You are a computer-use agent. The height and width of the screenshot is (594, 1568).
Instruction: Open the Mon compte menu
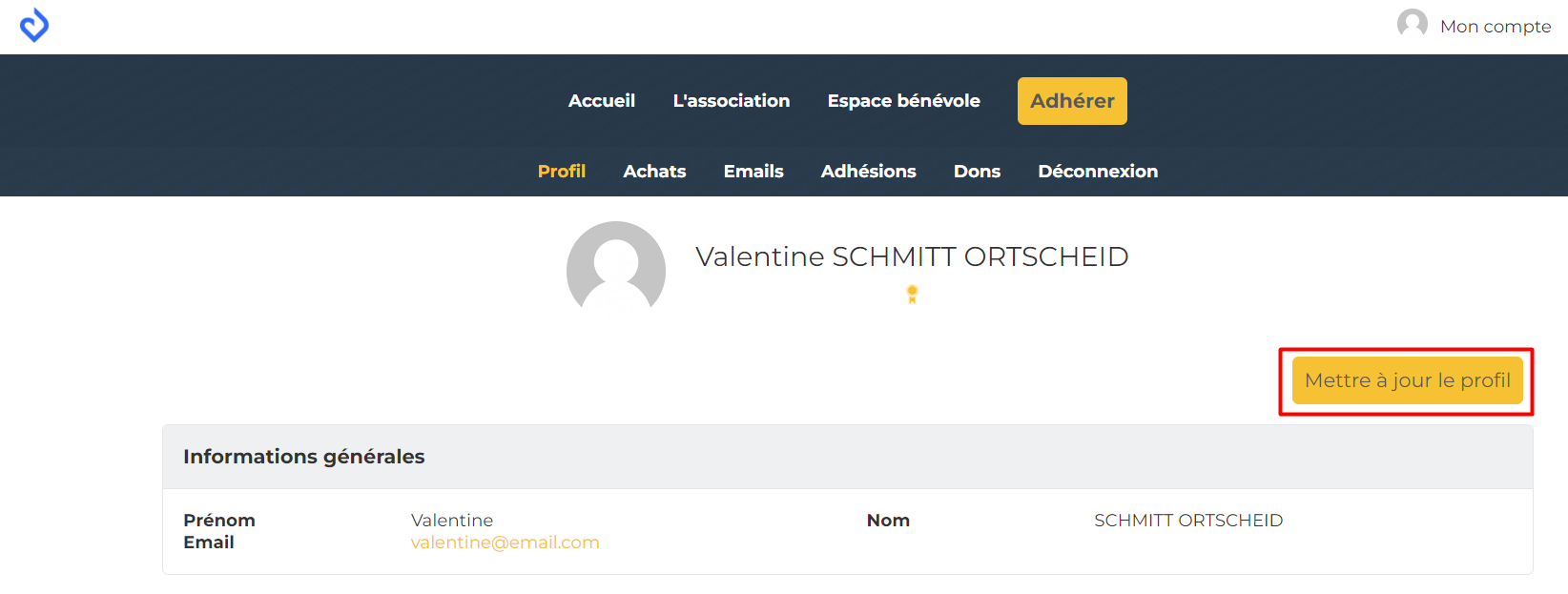coord(1495,27)
